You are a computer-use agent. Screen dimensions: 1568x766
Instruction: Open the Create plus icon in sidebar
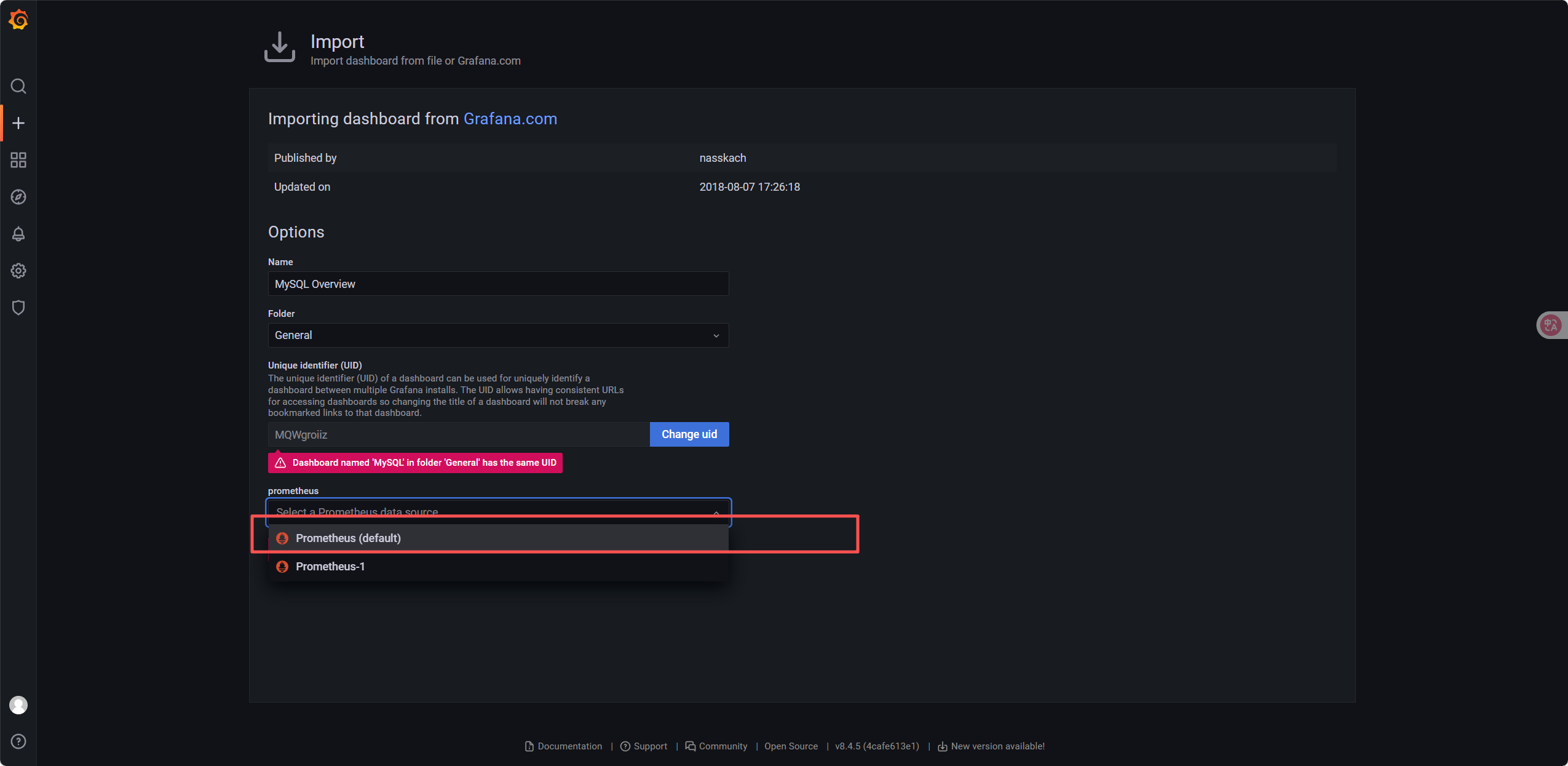(18, 123)
